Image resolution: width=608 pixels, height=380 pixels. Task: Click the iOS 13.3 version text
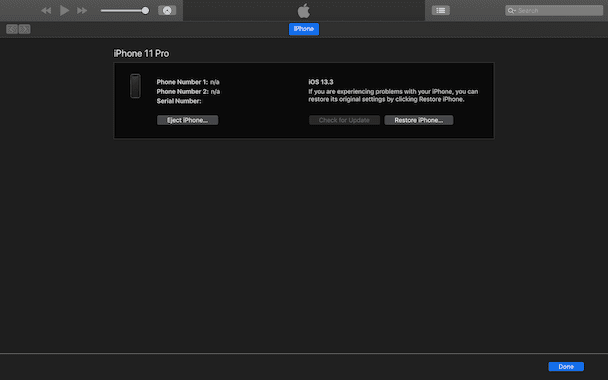(x=321, y=82)
